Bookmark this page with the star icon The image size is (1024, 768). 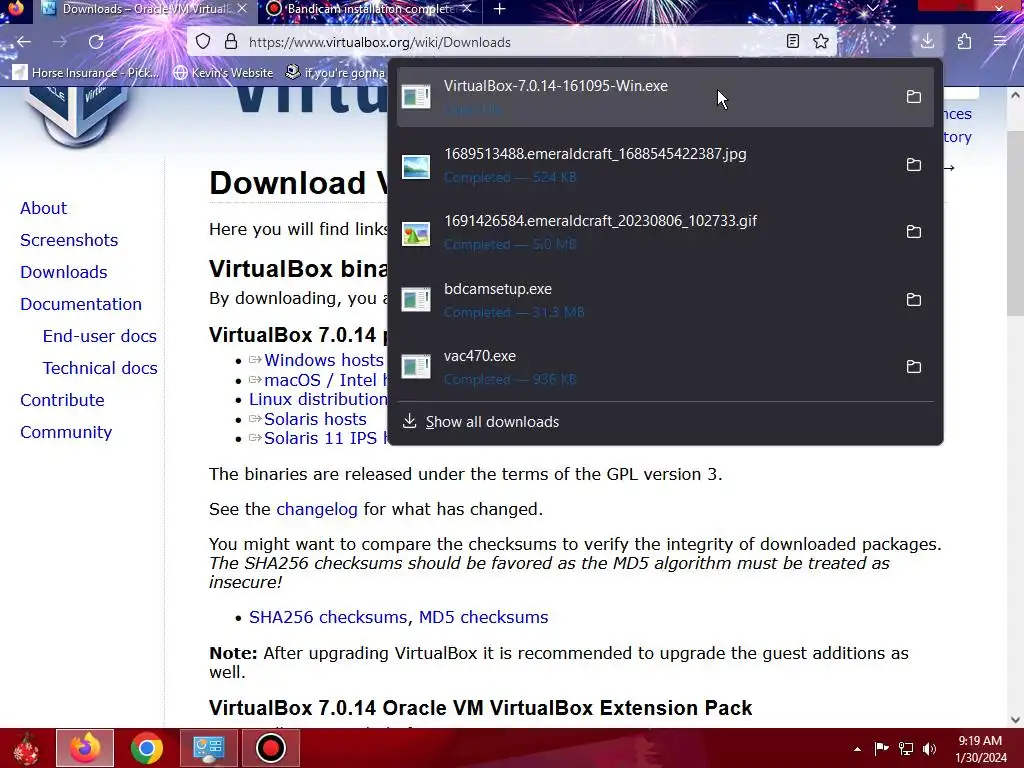[x=821, y=42]
